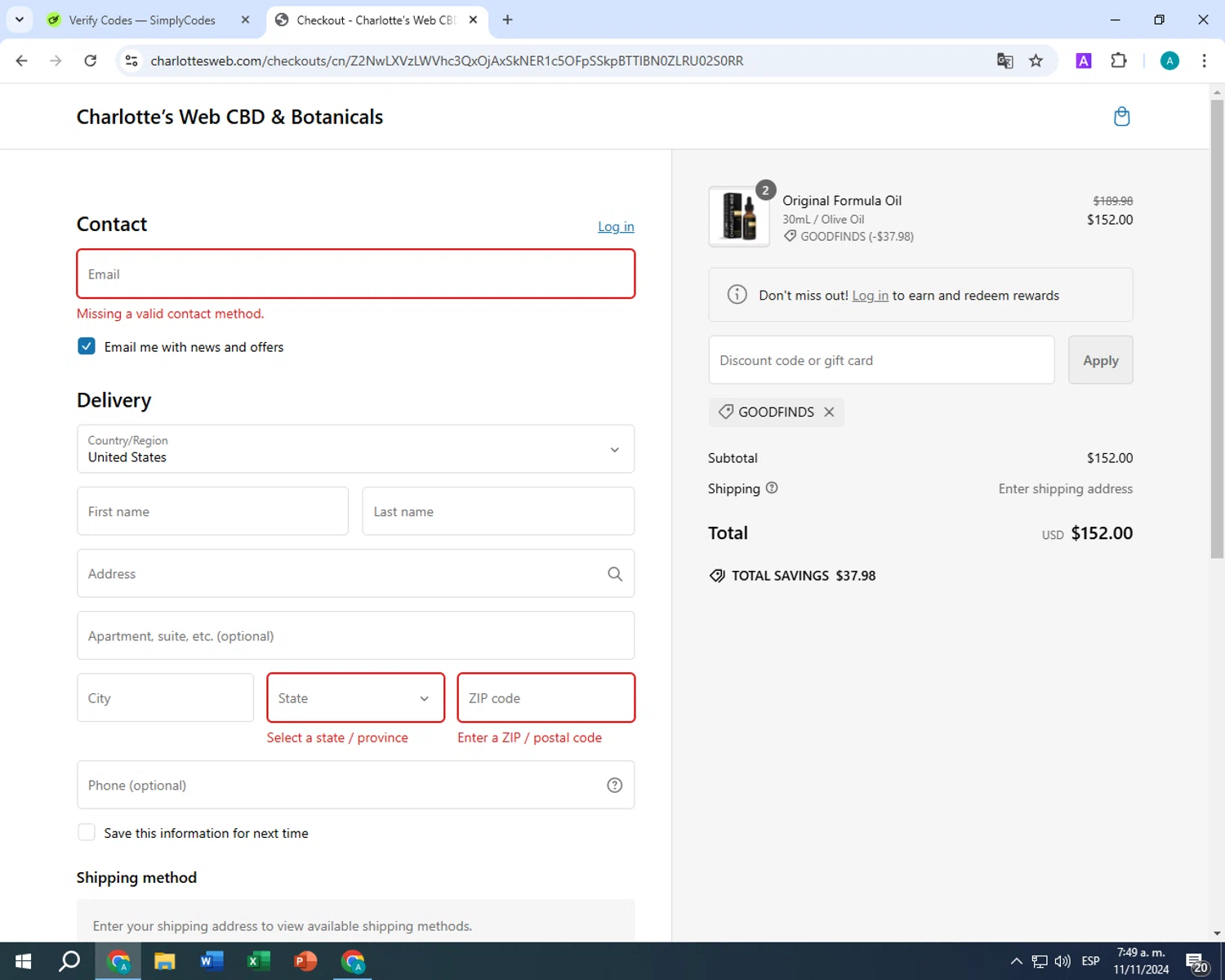Switch to the Checkout - Charlotte's Web tab
This screenshot has height=980, width=1225.
point(376,20)
